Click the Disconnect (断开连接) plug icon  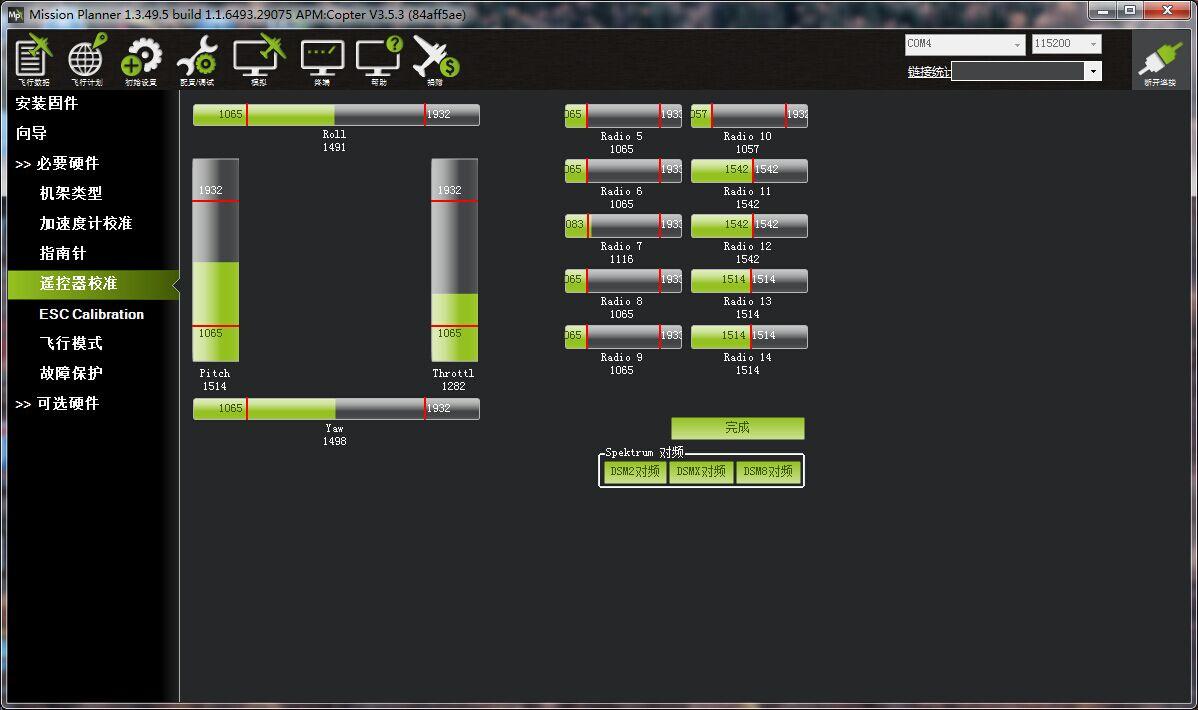[x=1160, y=60]
